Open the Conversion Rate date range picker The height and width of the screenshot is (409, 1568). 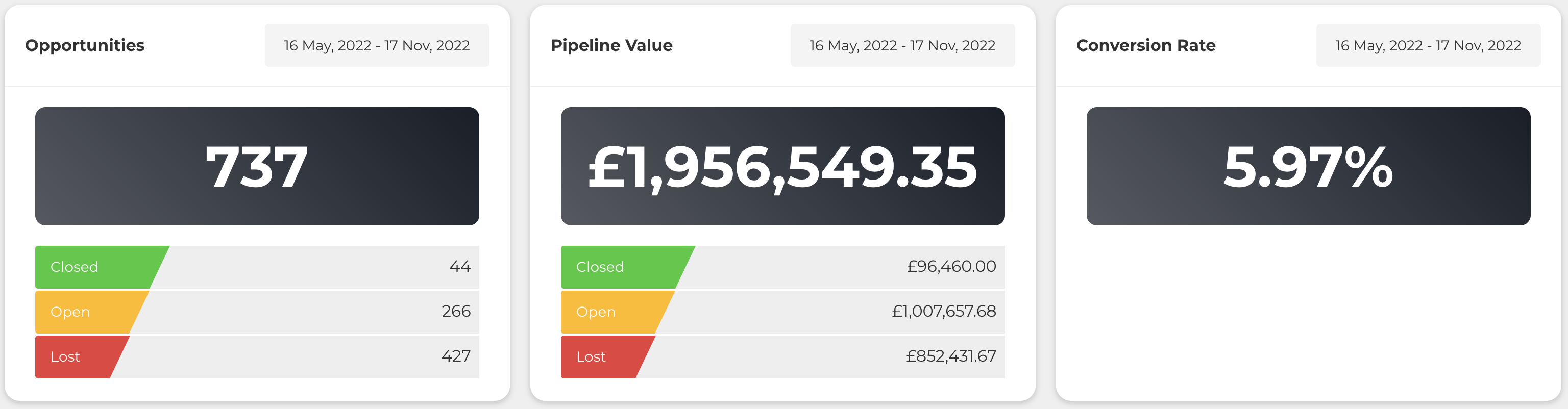tap(1428, 45)
